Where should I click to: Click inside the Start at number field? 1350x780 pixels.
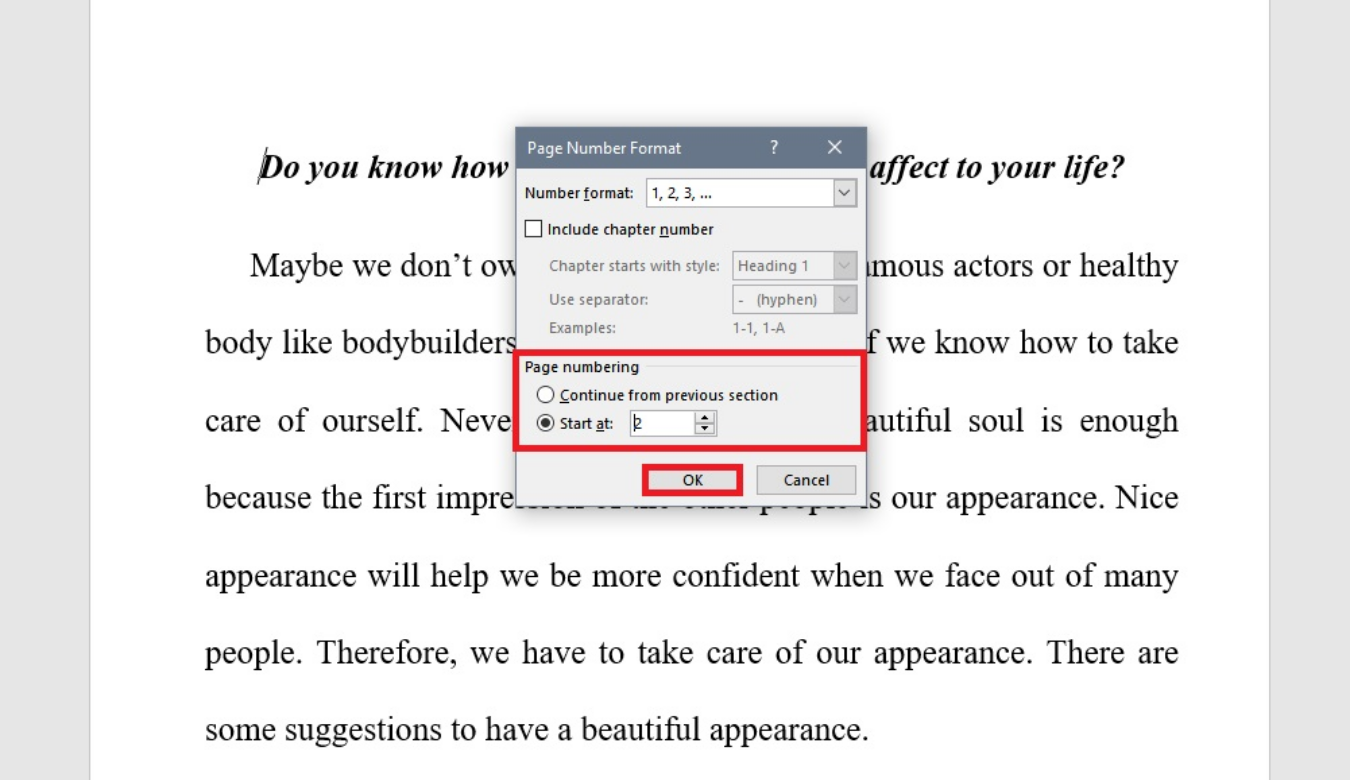point(661,423)
